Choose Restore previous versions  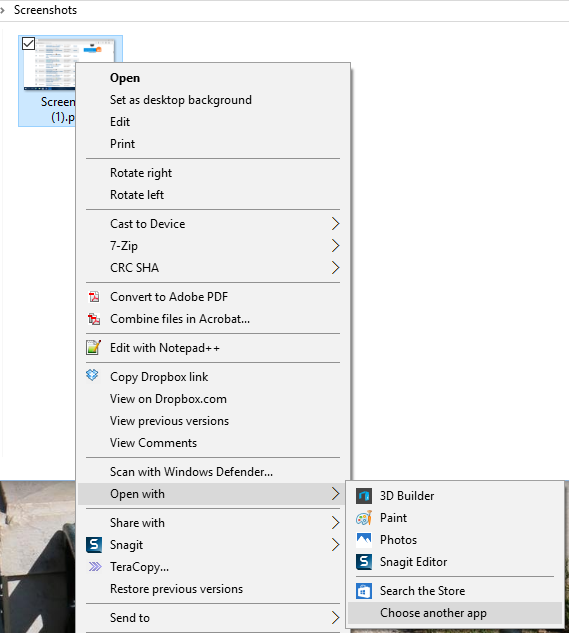[x=213, y=589]
